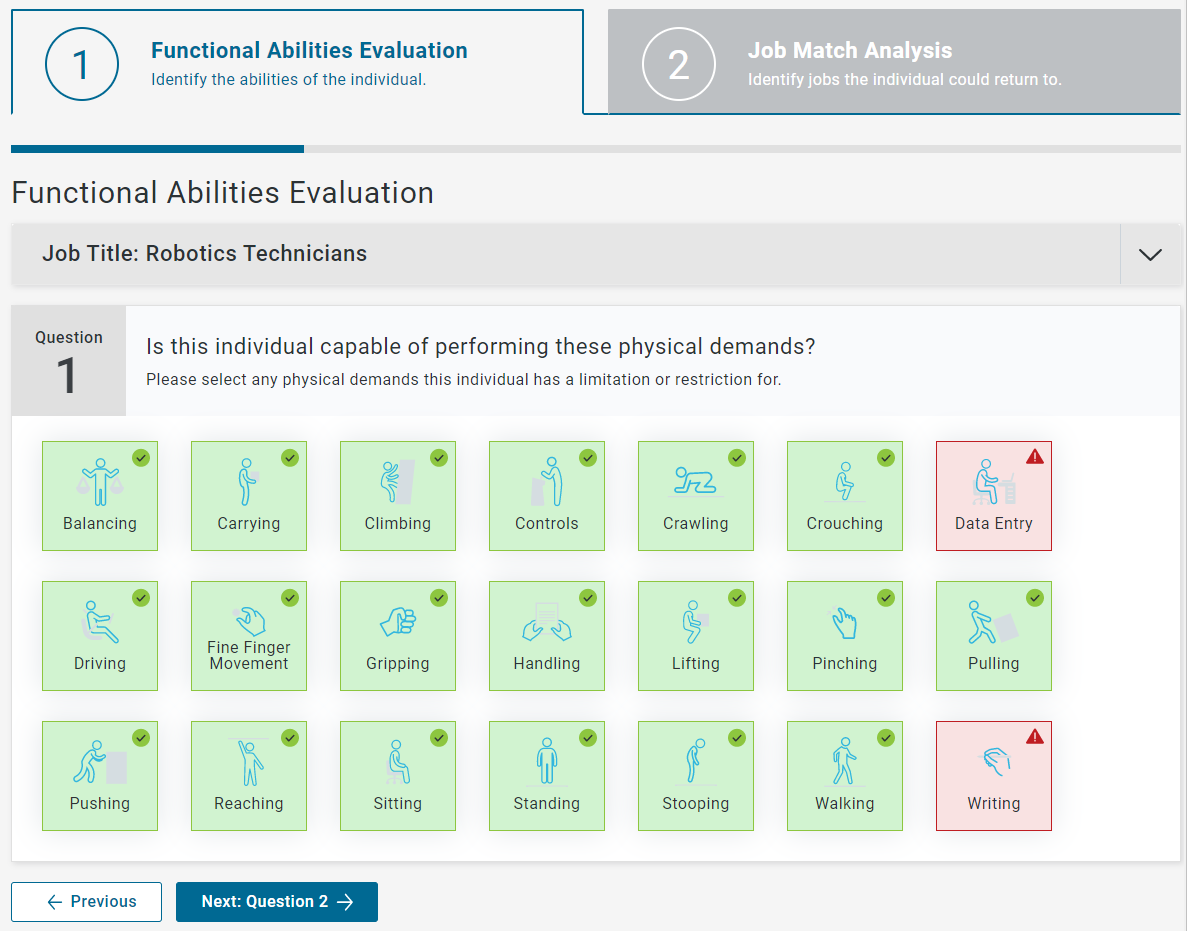Select the Lifting demand icon
This screenshot has width=1187, height=931.
[695, 622]
